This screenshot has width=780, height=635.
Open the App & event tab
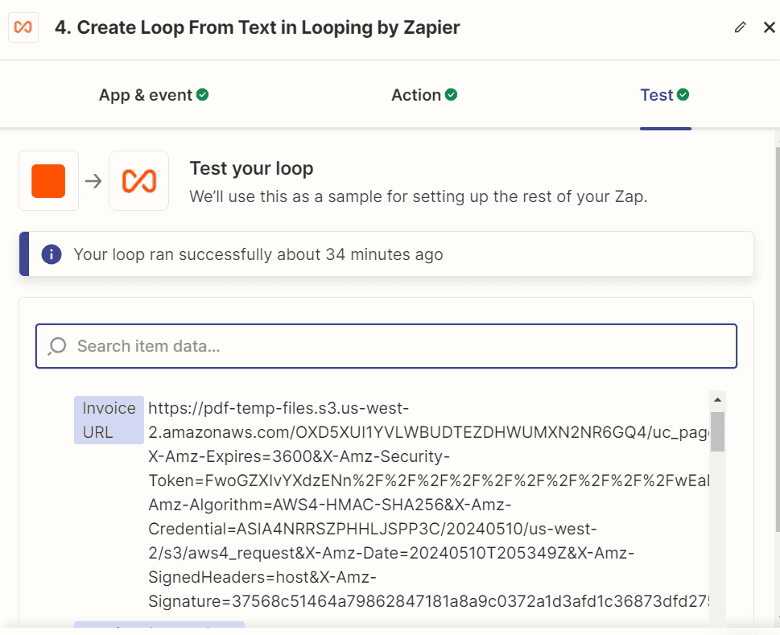pyautogui.click(x=153, y=95)
